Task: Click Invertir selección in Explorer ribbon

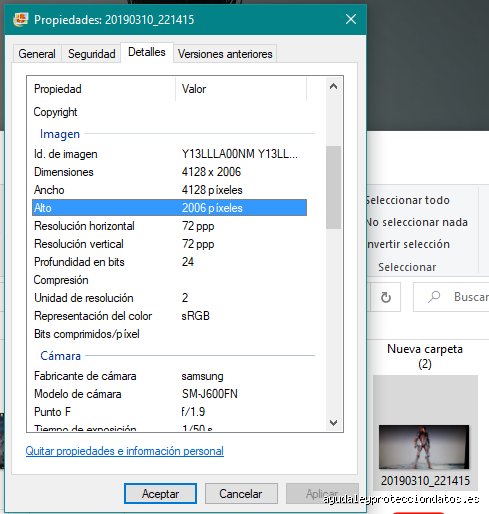Action: (408, 244)
